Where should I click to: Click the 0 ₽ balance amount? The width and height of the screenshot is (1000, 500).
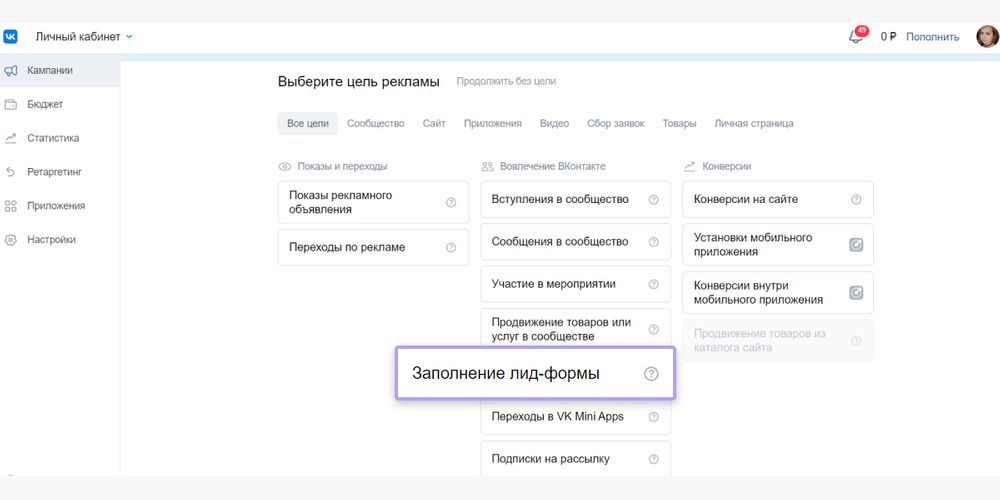coord(888,37)
